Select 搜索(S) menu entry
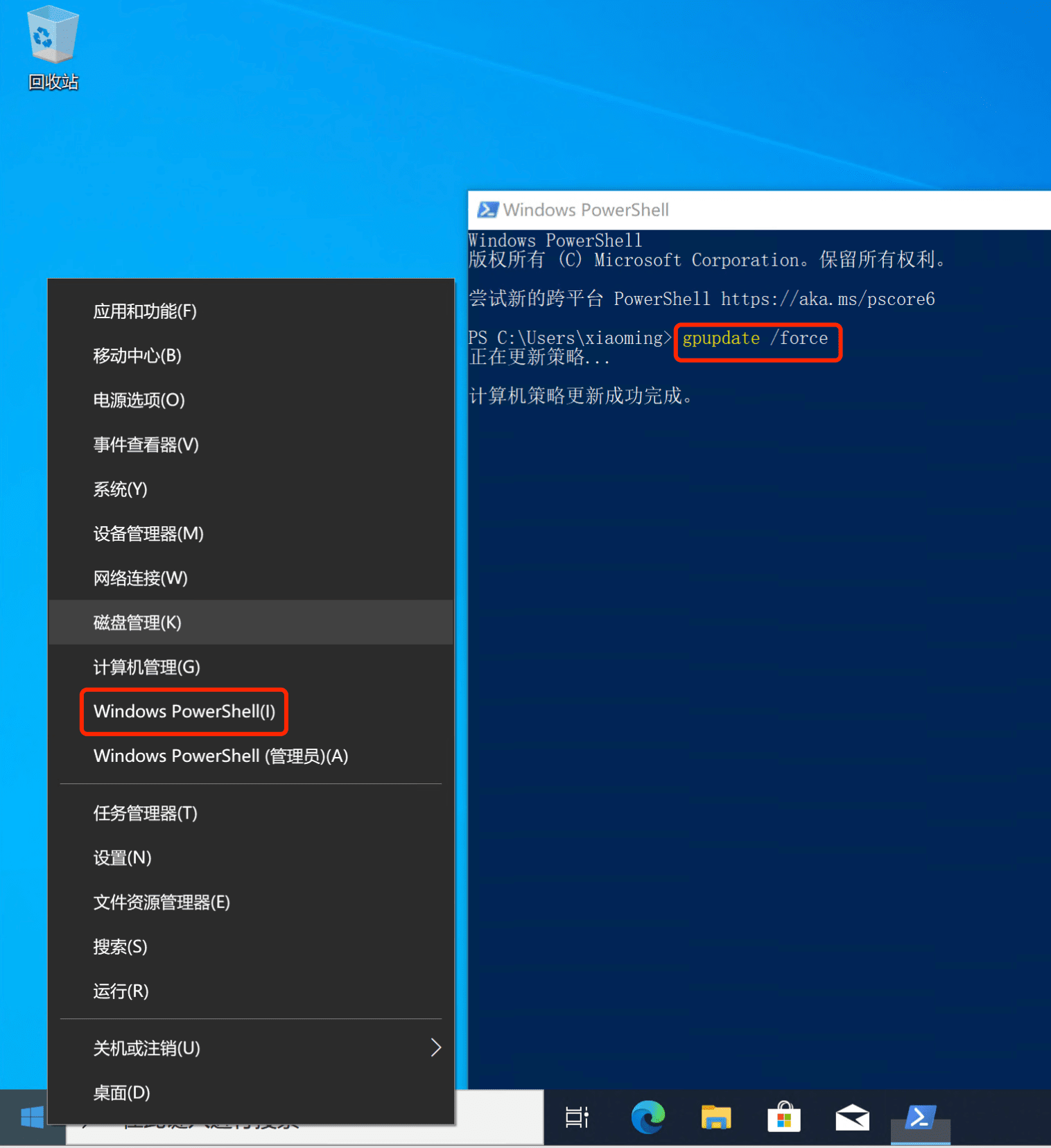 [251, 946]
